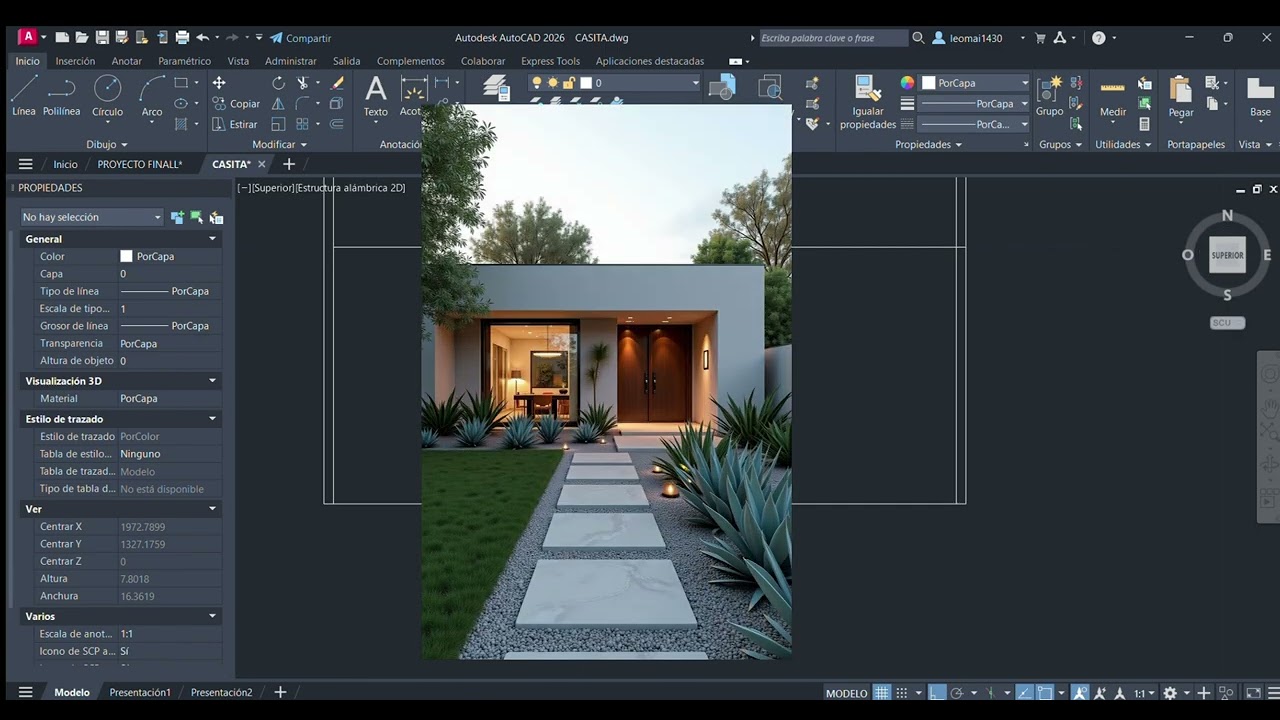
Task: Toggle the drawing grid display
Action: click(881, 693)
